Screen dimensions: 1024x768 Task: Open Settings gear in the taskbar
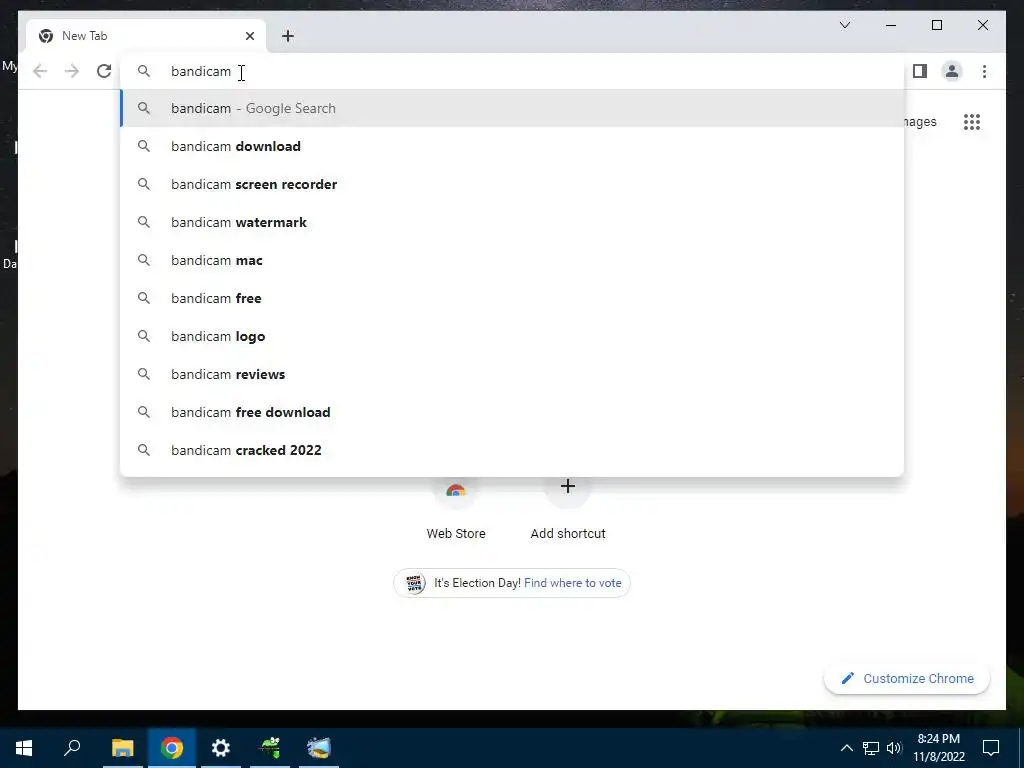pos(221,748)
